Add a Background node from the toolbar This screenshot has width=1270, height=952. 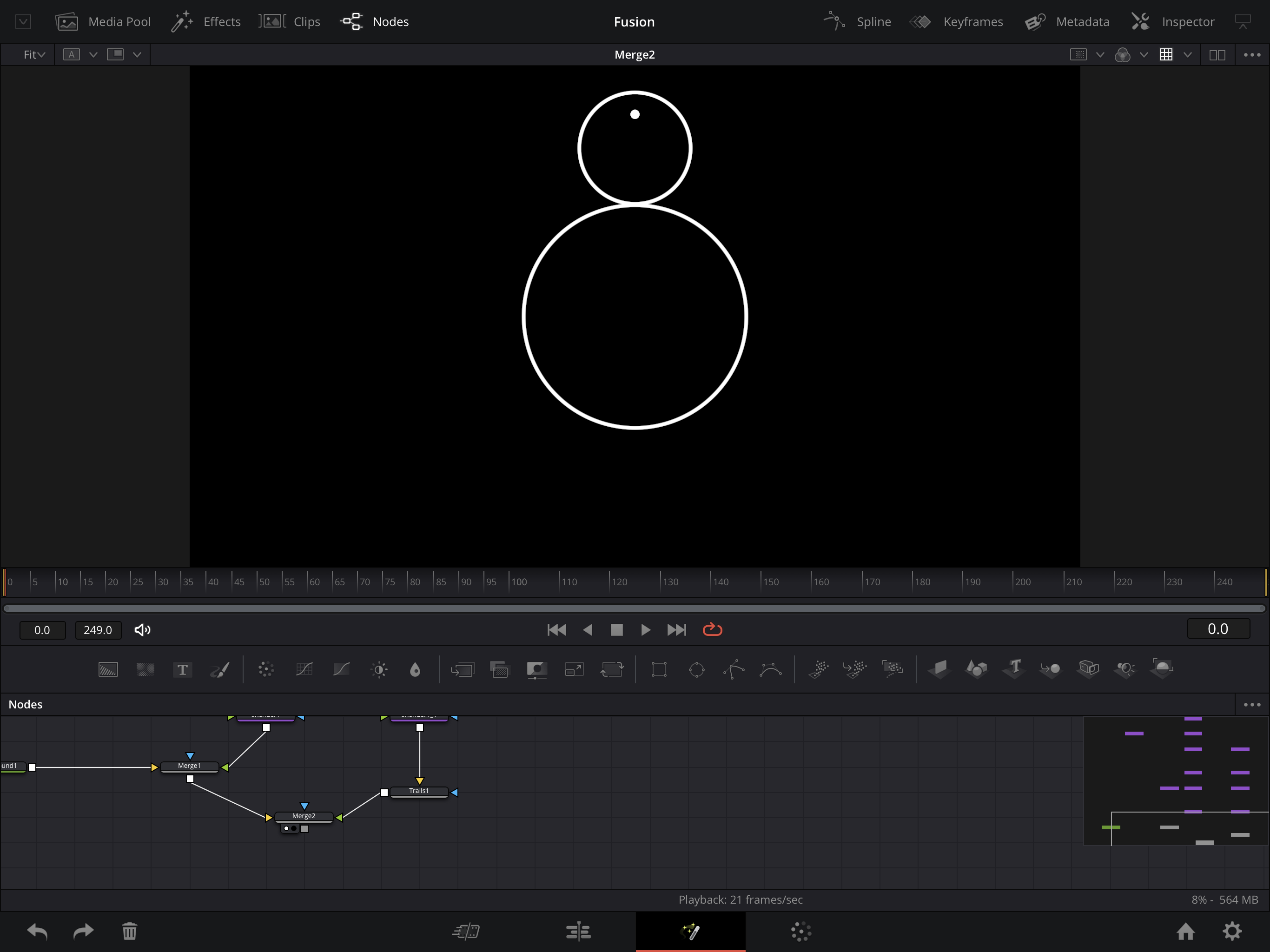click(108, 669)
